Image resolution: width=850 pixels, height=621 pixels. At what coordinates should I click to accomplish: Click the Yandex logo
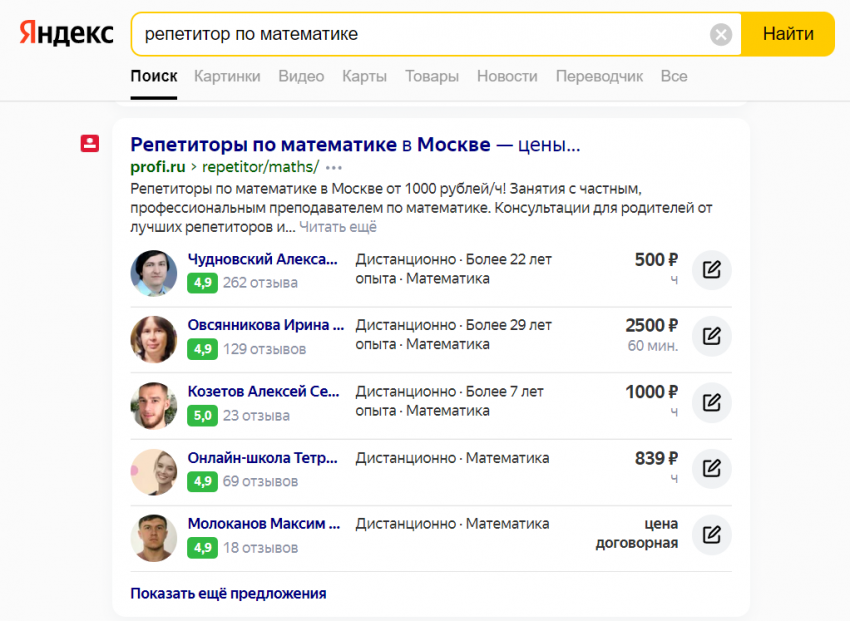pyautogui.click(x=66, y=34)
